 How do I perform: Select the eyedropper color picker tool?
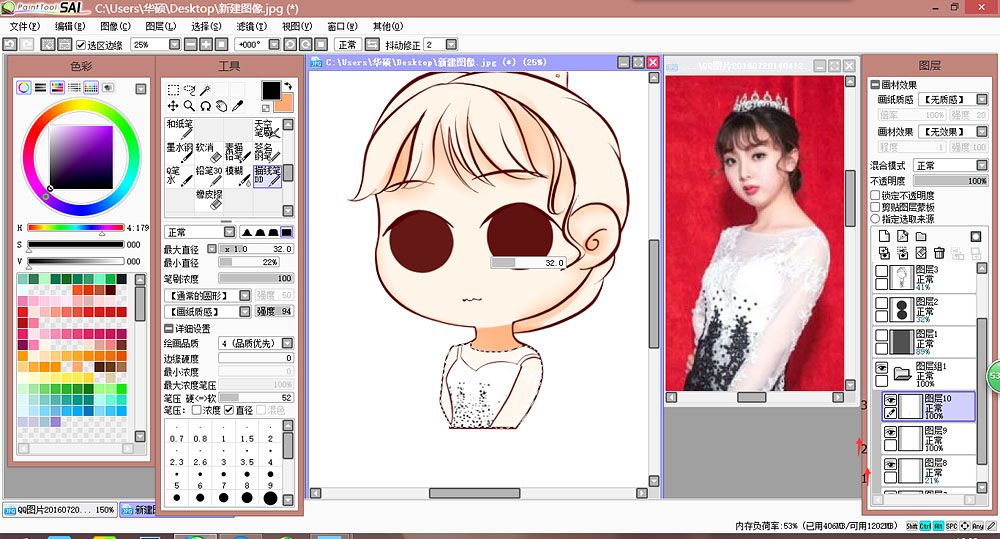click(237, 105)
